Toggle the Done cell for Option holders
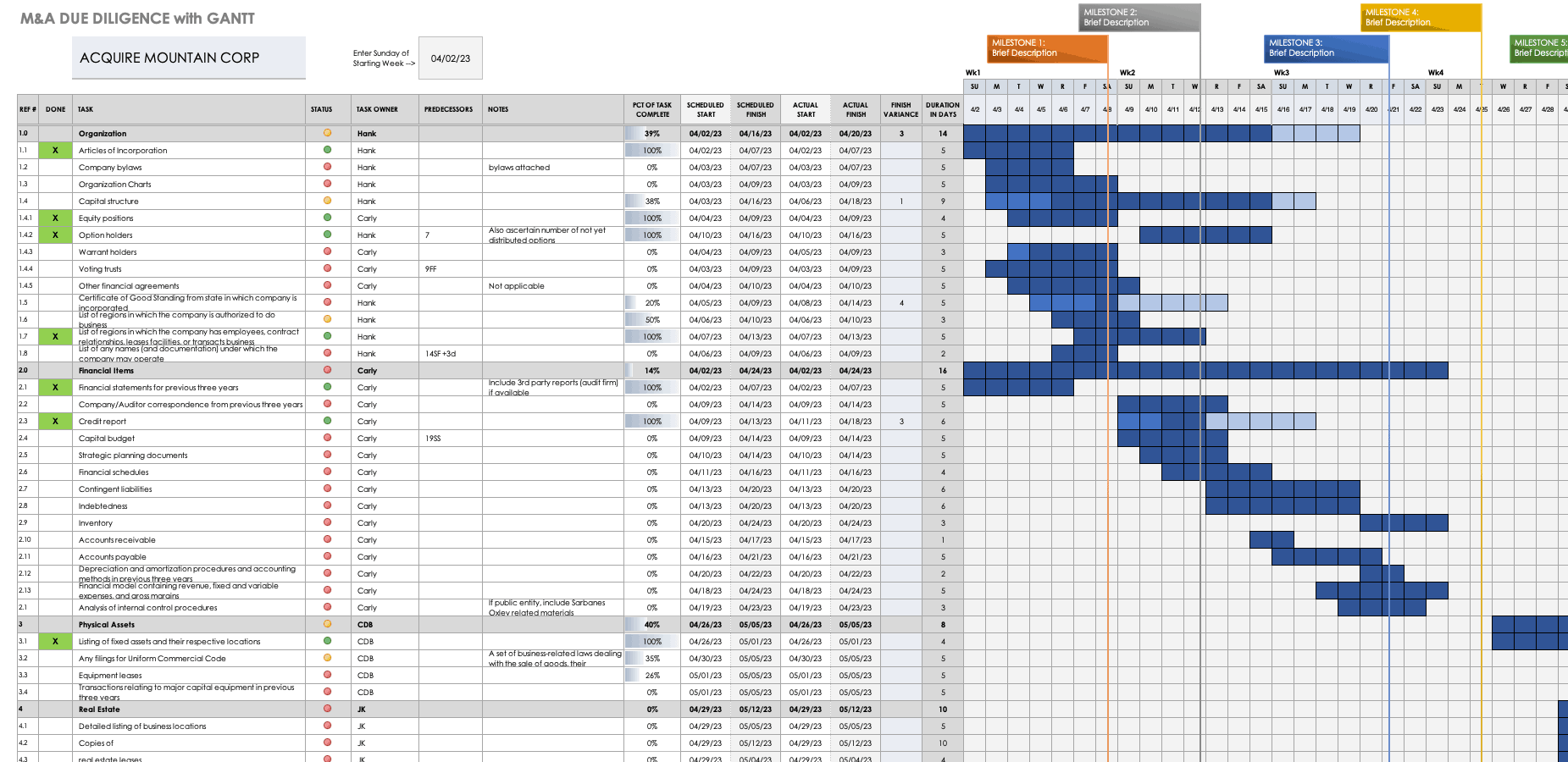This screenshot has width=1568, height=762. (56, 235)
